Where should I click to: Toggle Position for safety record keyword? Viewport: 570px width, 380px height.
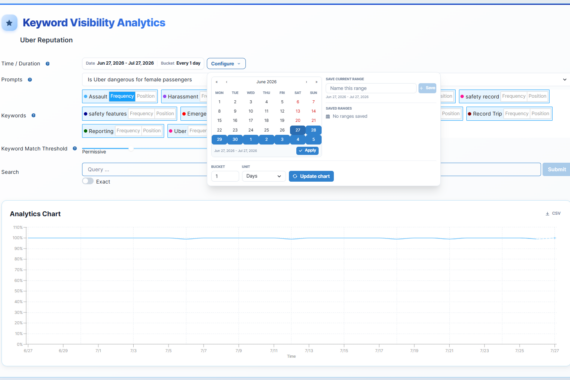click(x=537, y=96)
